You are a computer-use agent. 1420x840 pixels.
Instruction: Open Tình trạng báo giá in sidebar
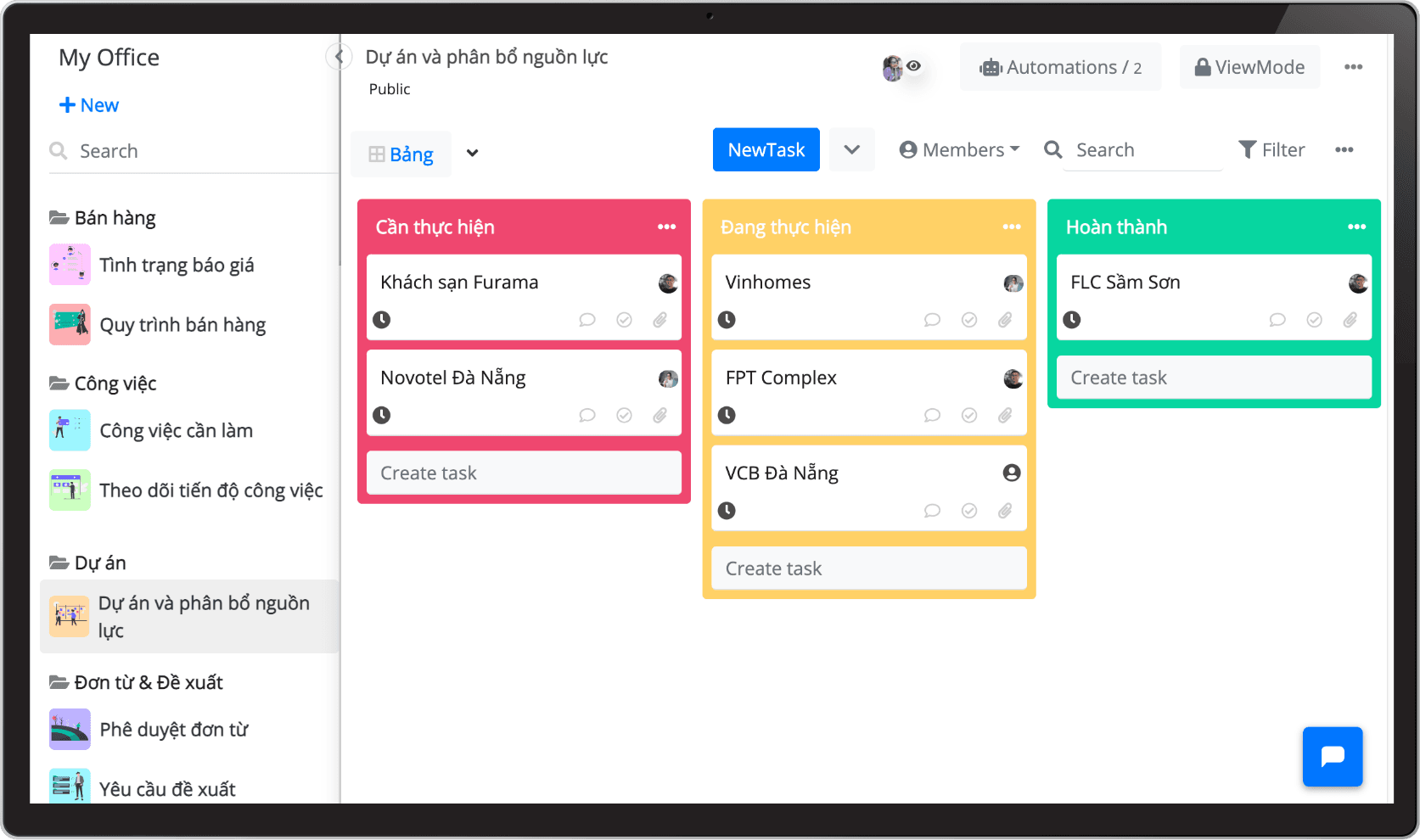pyautogui.click(x=177, y=265)
